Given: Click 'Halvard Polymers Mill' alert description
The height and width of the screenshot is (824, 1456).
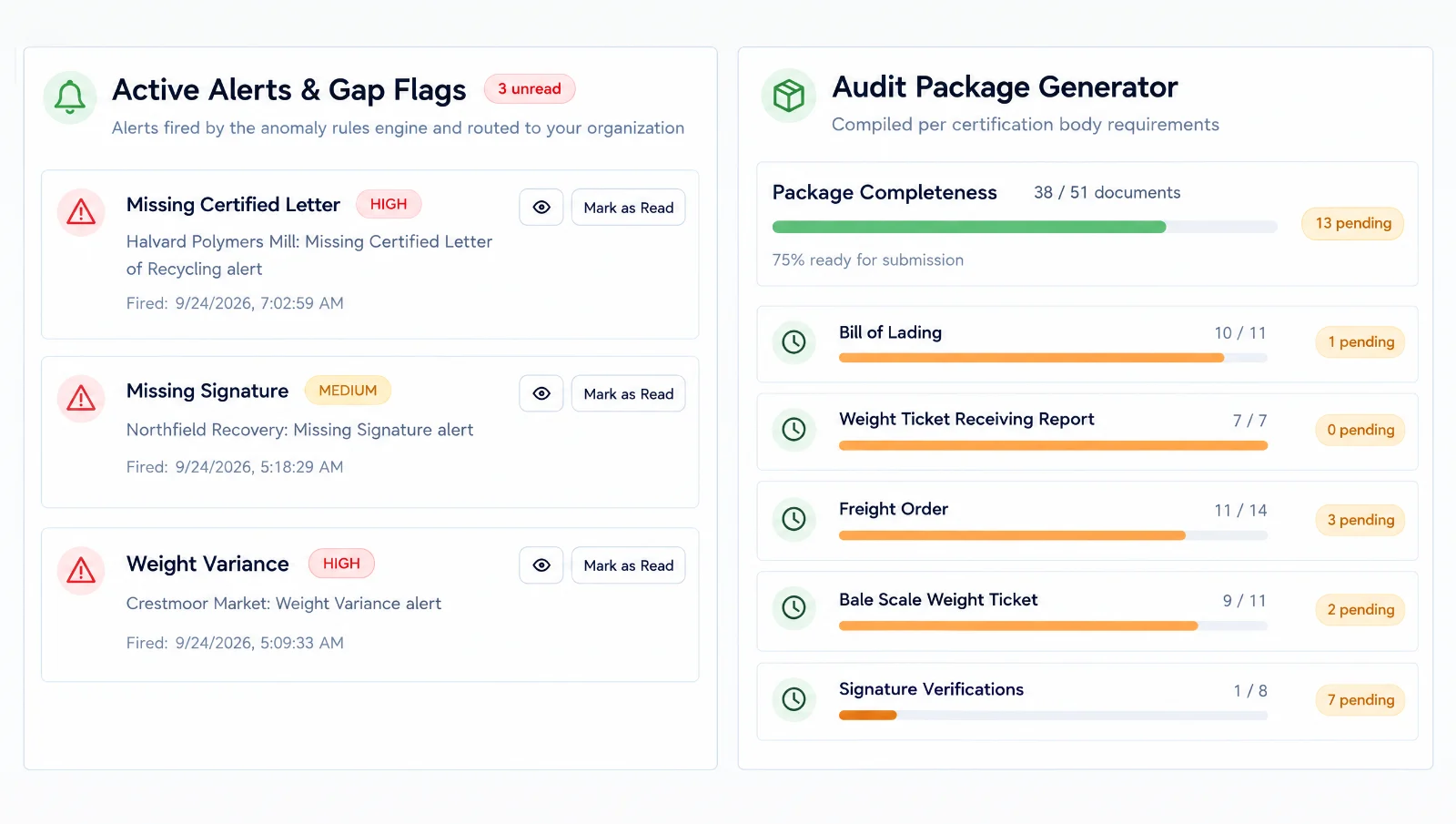Looking at the screenshot, I should click(x=309, y=255).
